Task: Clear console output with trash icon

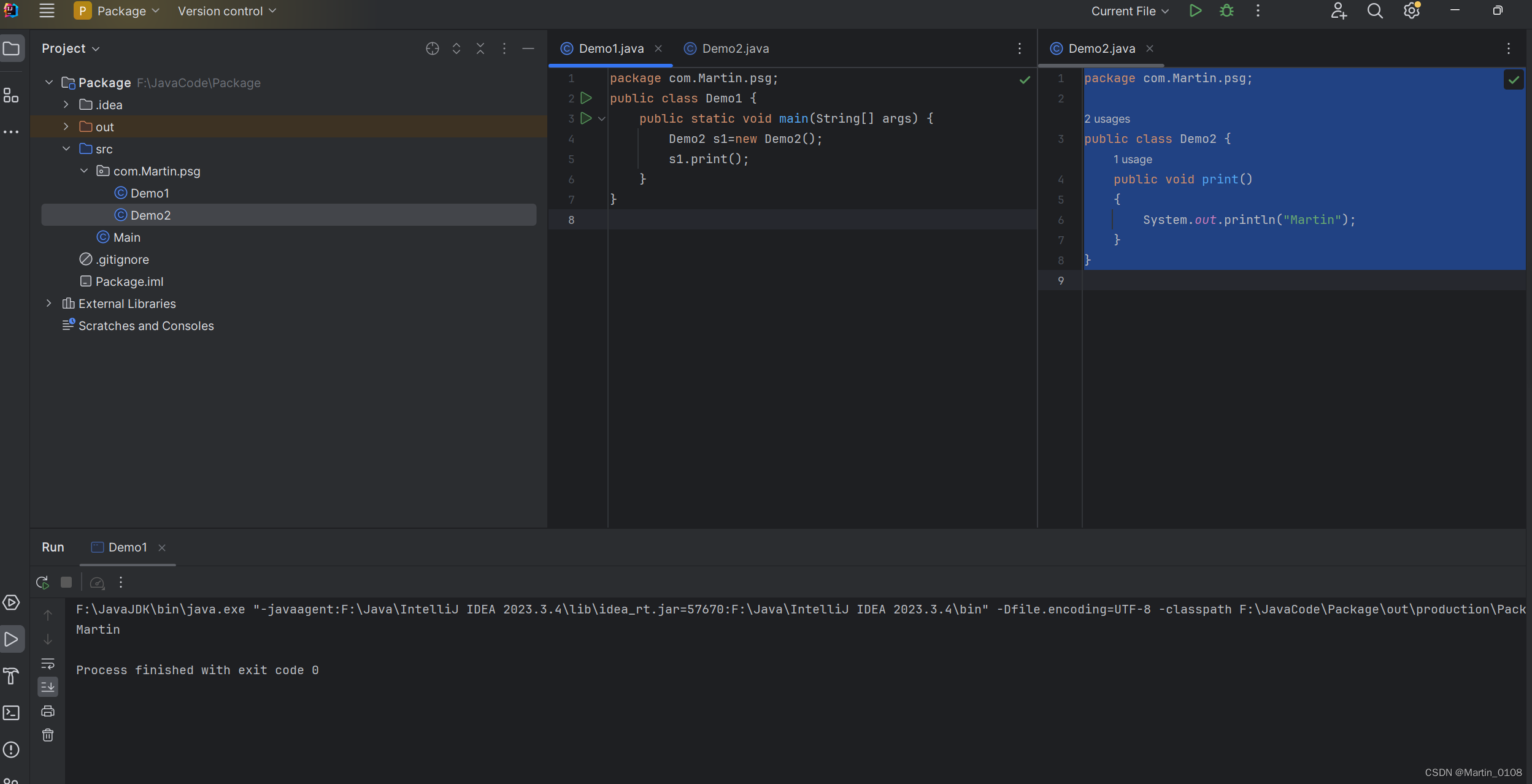Action: point(48,735)
